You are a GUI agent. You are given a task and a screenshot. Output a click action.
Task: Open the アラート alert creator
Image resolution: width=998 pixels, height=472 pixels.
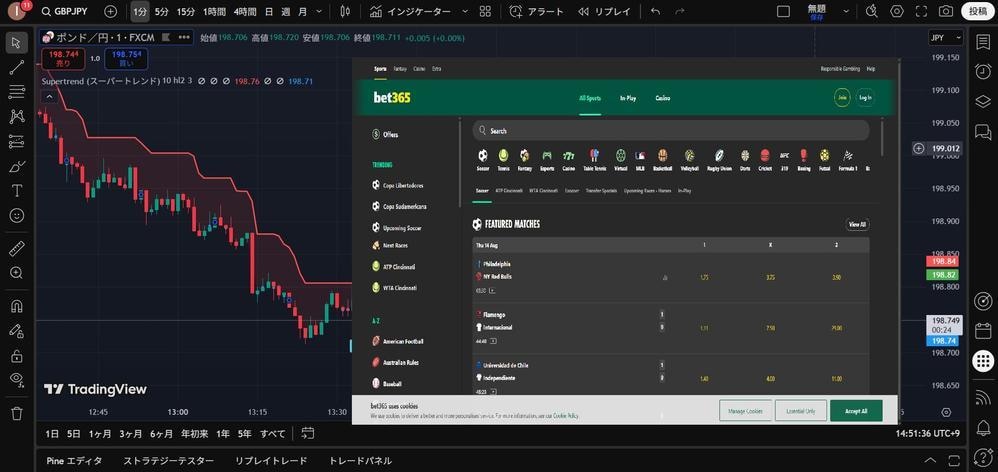pos(537,11)
